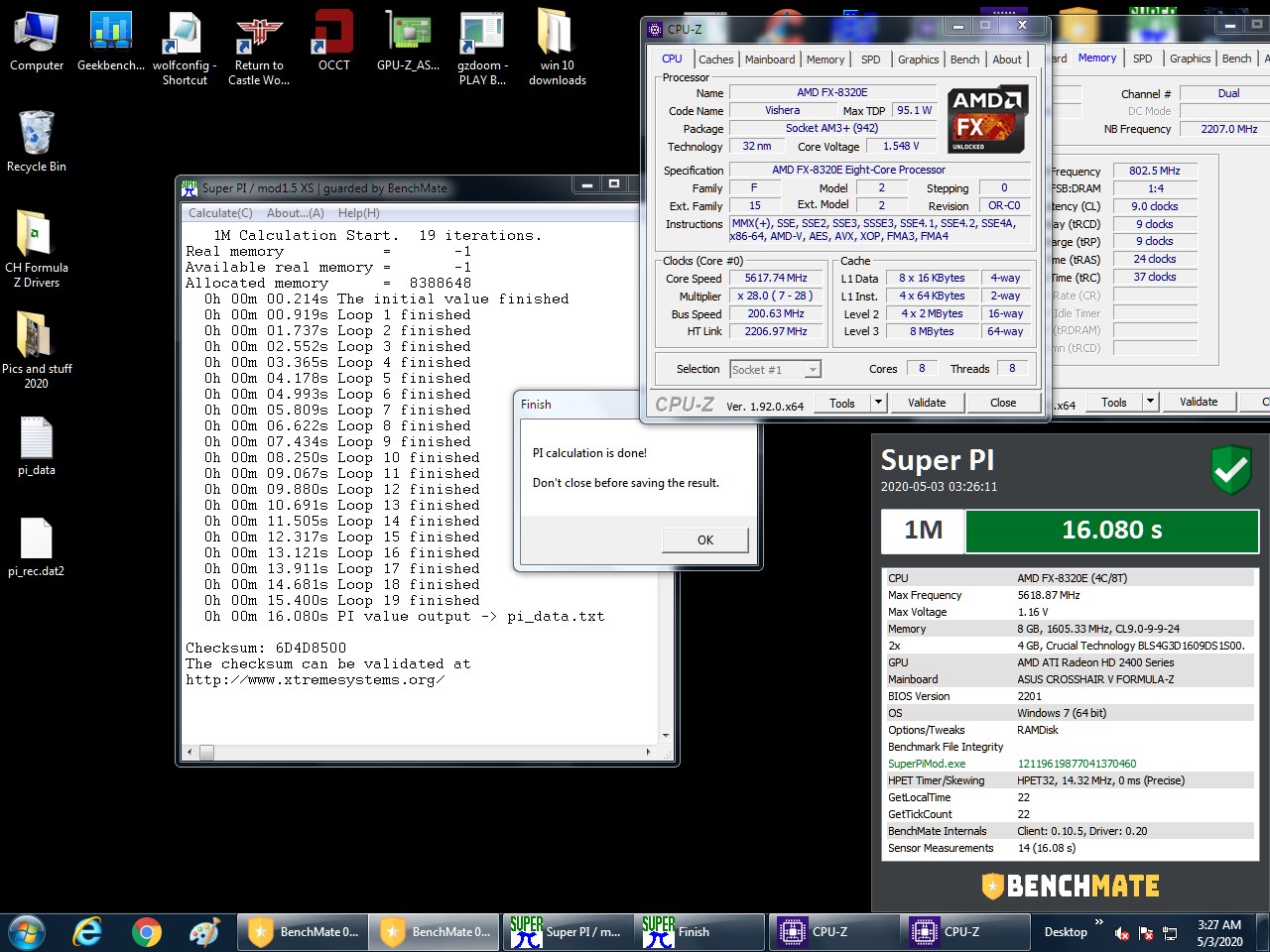Screen dimensions: 1270x952
Task: Click the Core Speed value 5617.74 MHz
Action: 776,279
